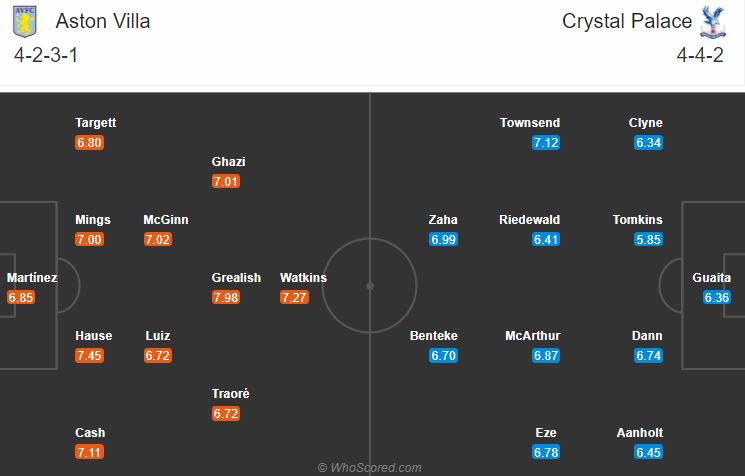
Task: Click the Aston Villa club crest
Action: tap(24, 22)
